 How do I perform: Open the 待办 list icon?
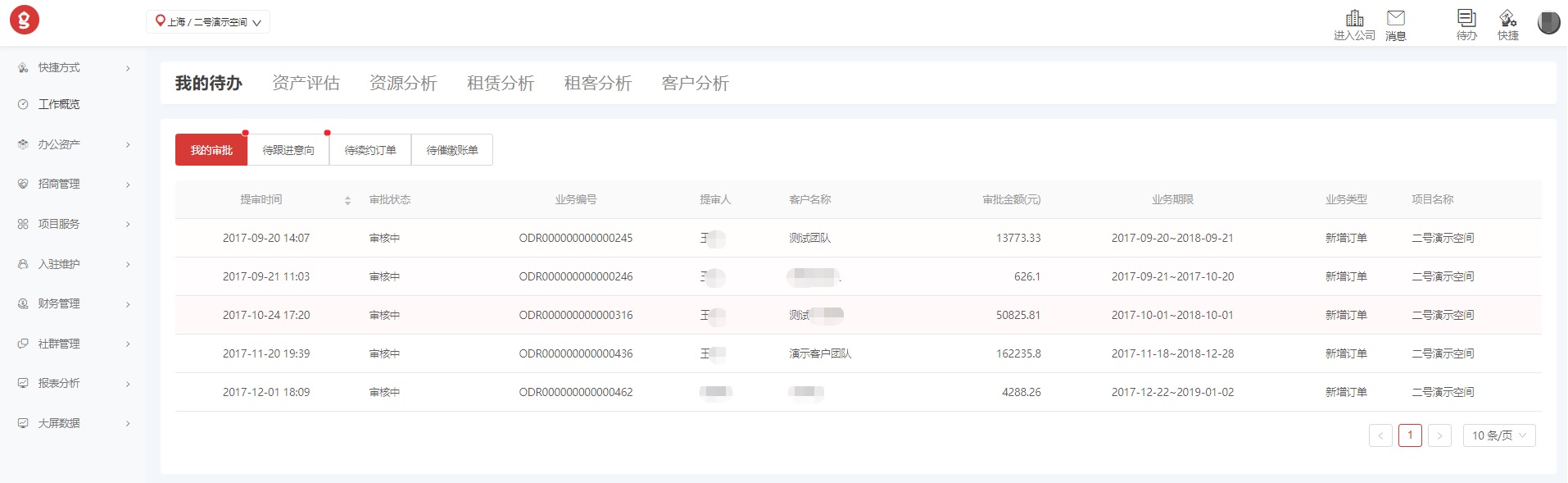point(1466,20)
